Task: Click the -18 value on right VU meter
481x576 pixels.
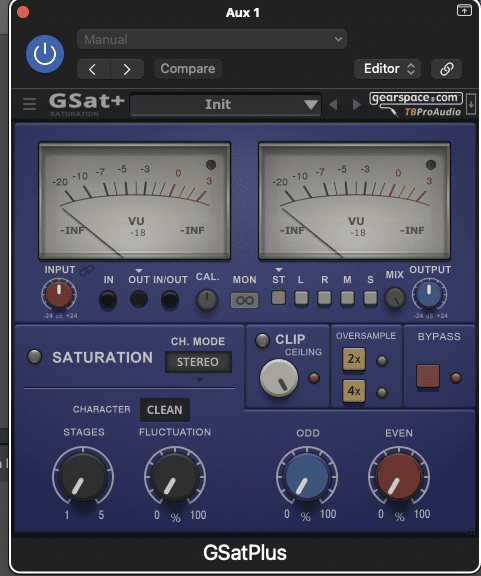Action: click(358, 233)
